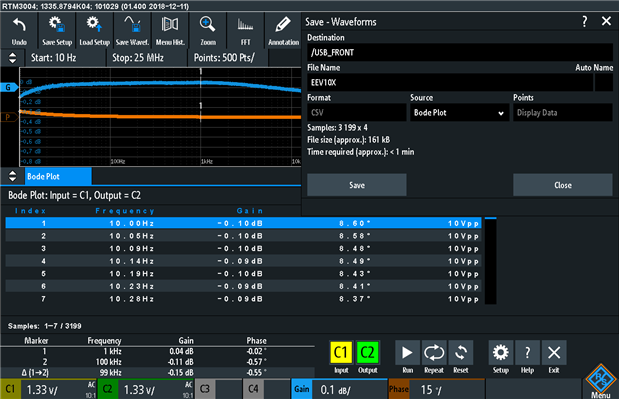The image size is (619, 399).
Task: Set the Start: 10 Hz frequency
Action: [x=65, y=58]
